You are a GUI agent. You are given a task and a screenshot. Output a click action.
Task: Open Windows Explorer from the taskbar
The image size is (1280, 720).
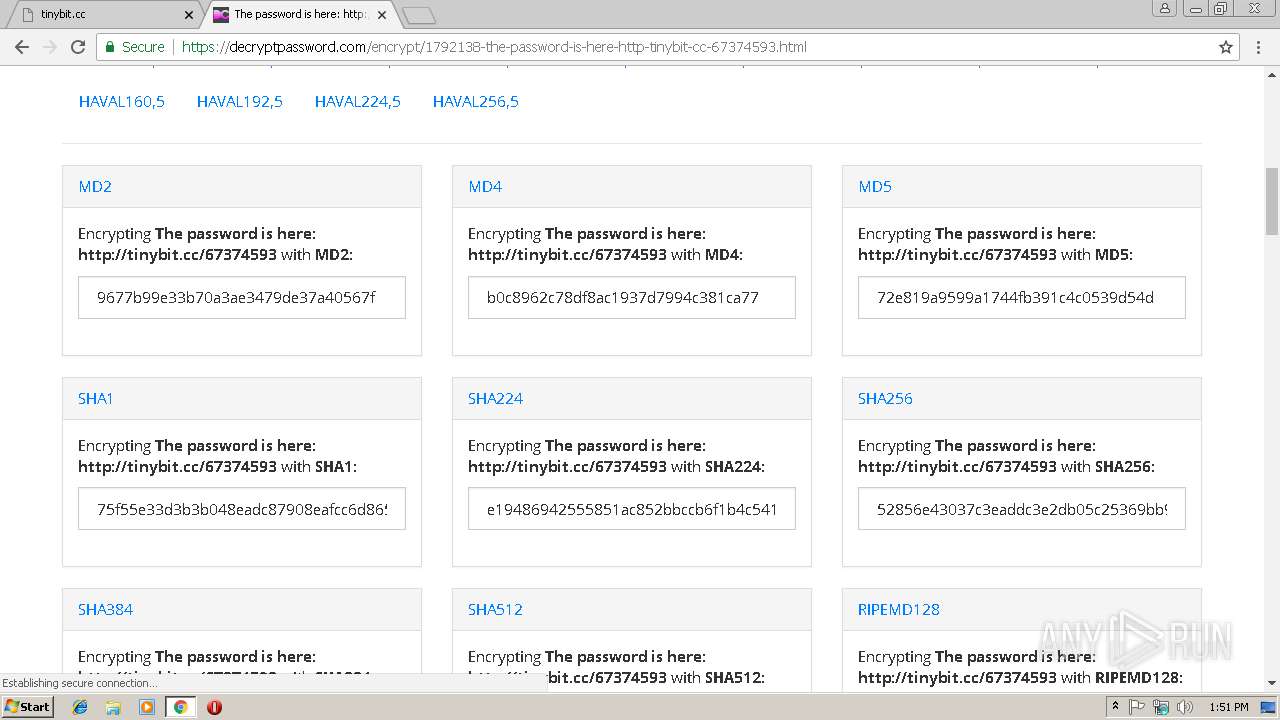point(113,707)
